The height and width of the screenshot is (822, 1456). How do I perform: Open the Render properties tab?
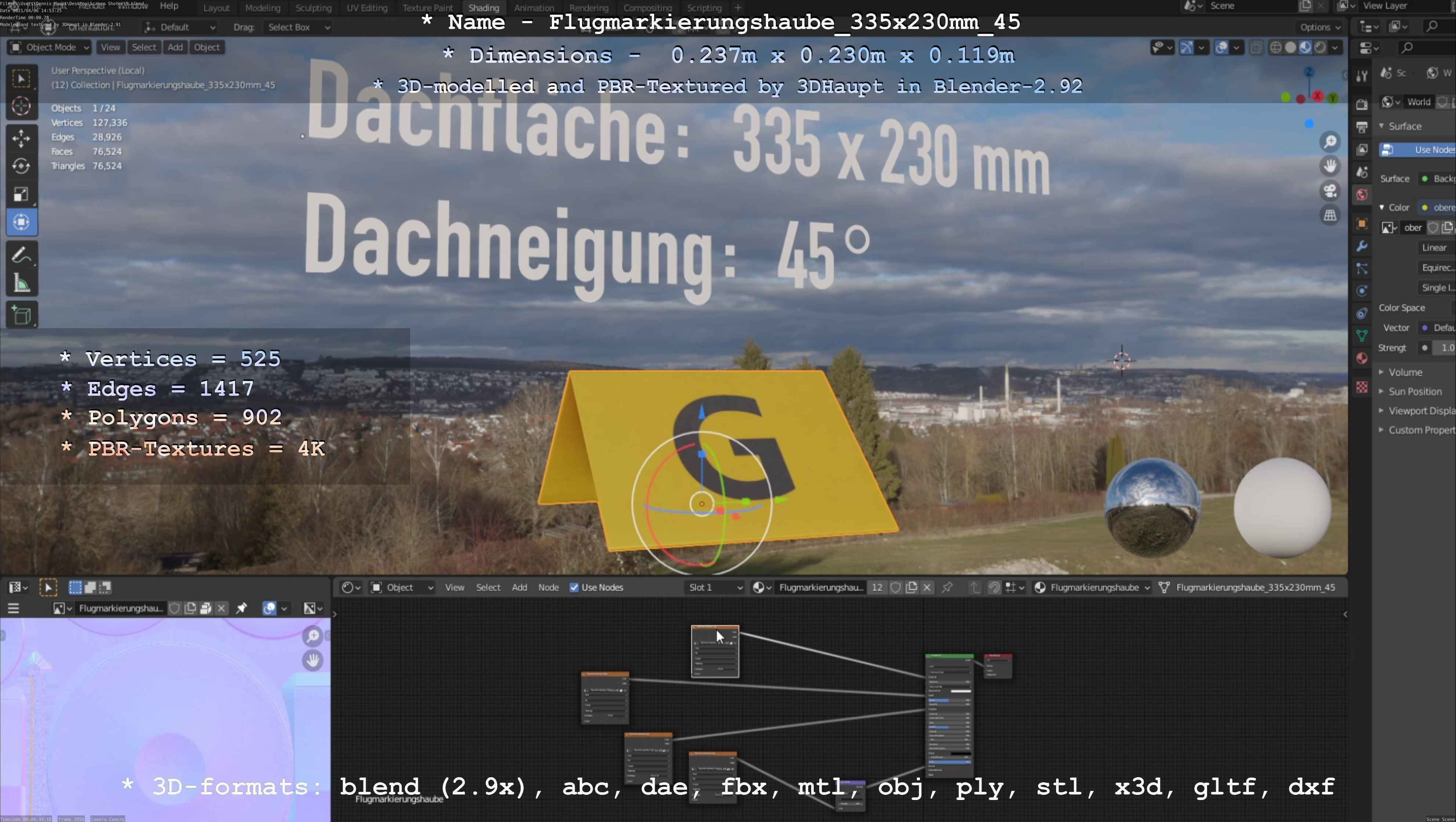point(1362,105)
